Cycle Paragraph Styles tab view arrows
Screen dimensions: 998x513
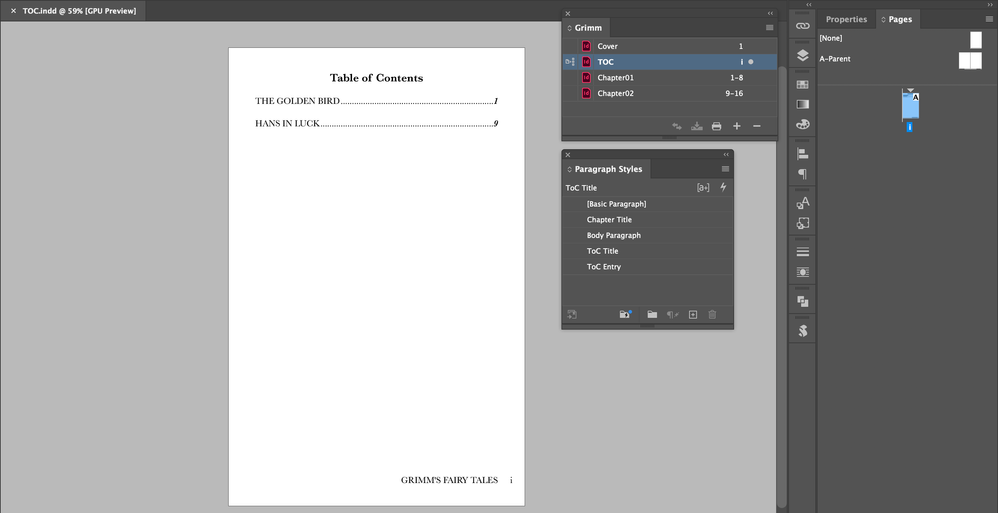(570, 169)
